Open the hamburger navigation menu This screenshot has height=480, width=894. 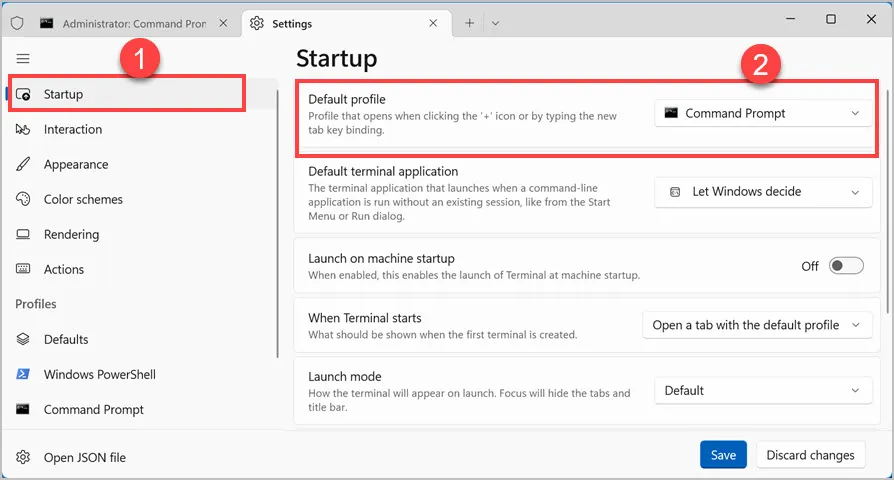pyautogui.click(x=23, y=59)
